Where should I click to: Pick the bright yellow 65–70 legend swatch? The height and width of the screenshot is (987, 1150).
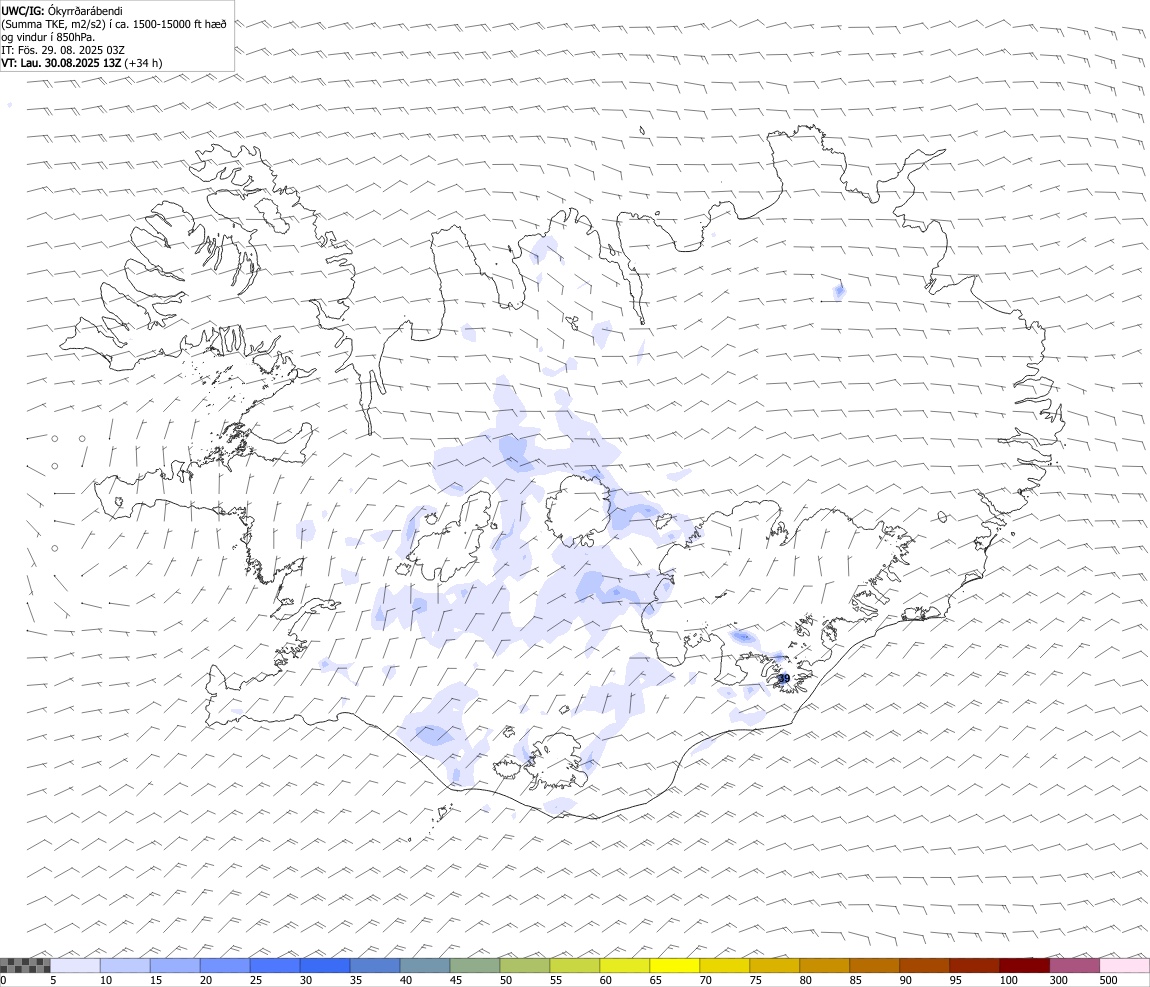click(675, 965)
